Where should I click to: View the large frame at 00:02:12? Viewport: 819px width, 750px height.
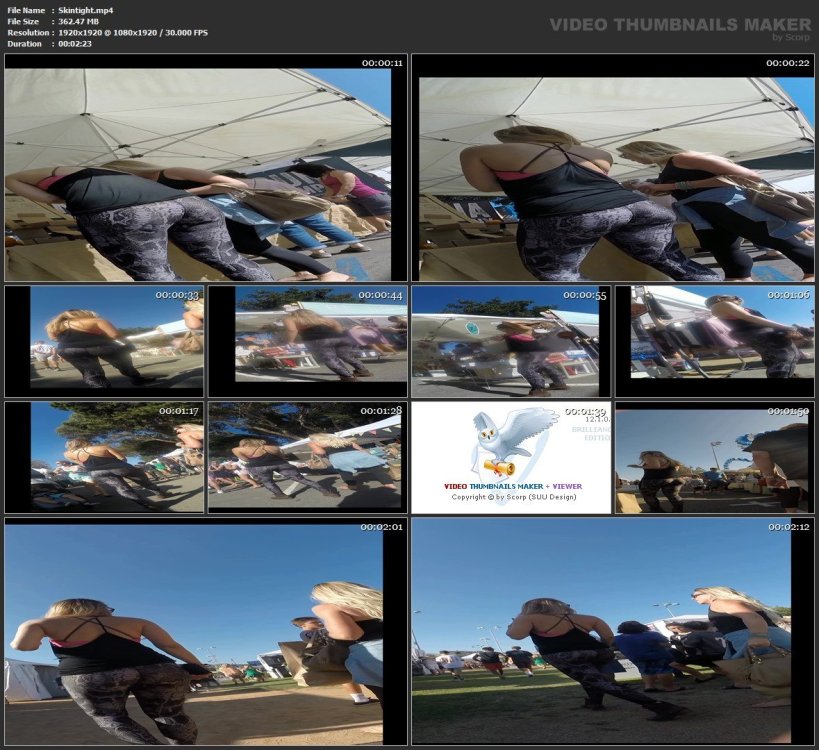(613, 631)
